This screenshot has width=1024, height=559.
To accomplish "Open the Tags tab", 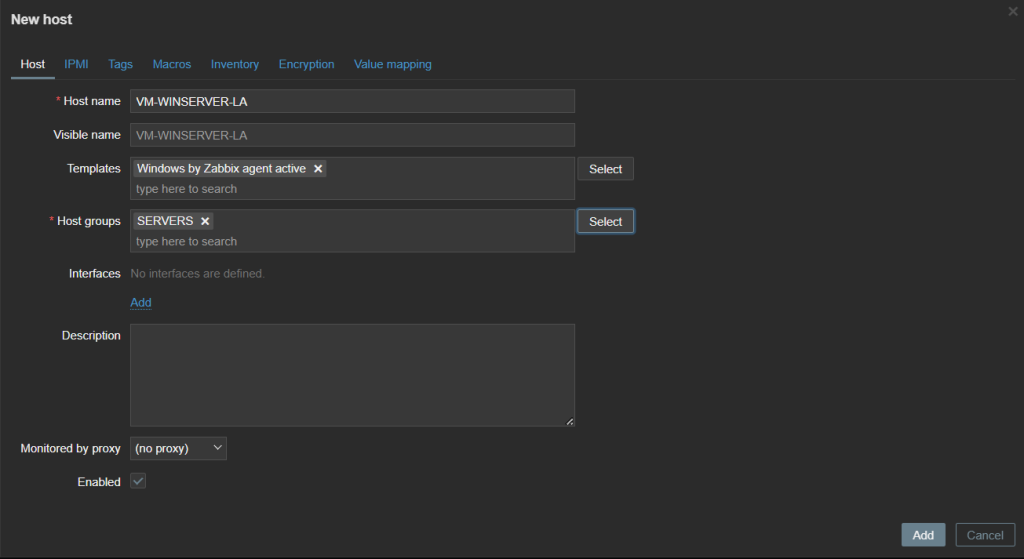I will click(120, 64).
